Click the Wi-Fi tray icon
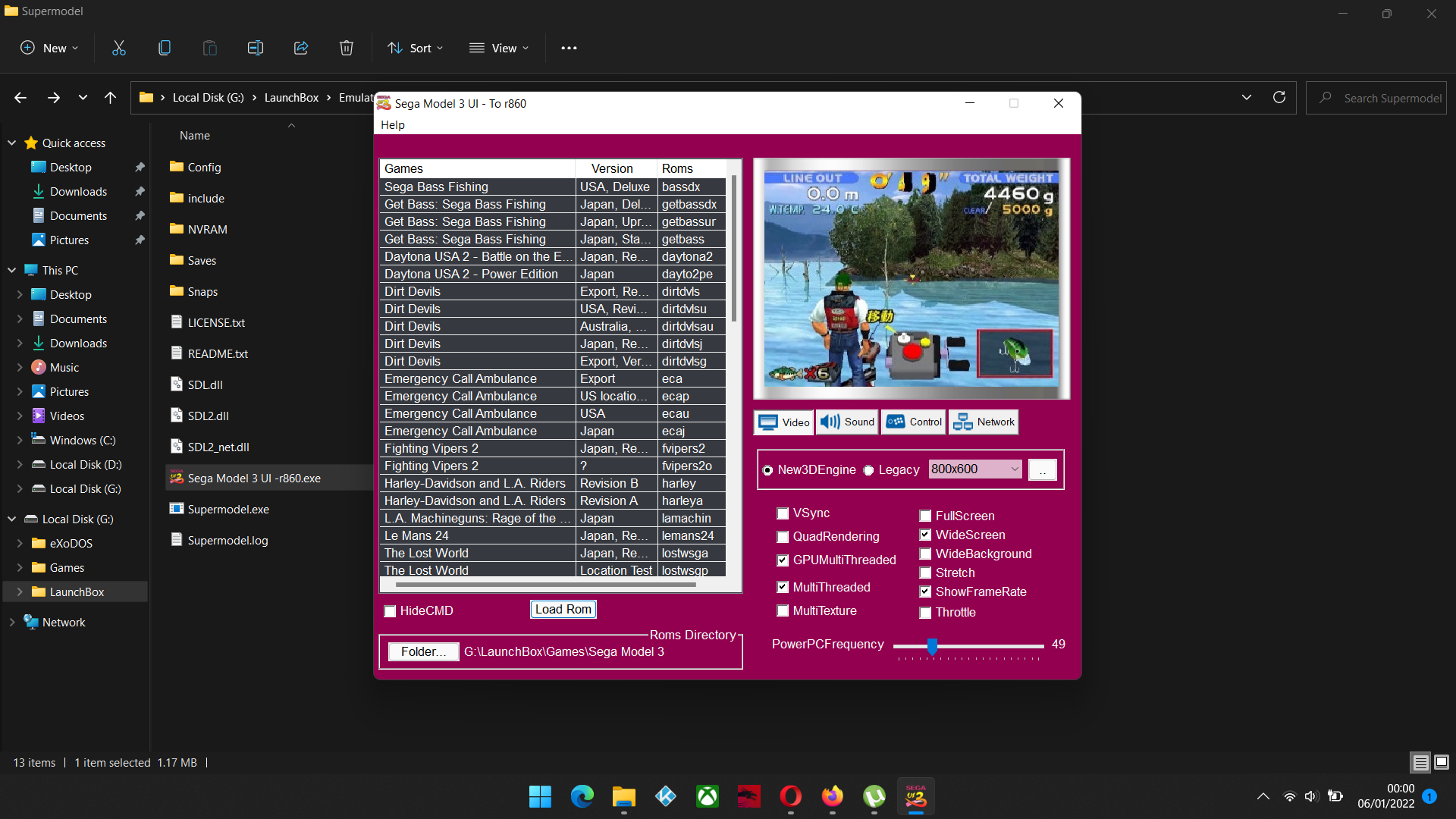This screenshot has width=1456, height=819. coord(1289,796)
